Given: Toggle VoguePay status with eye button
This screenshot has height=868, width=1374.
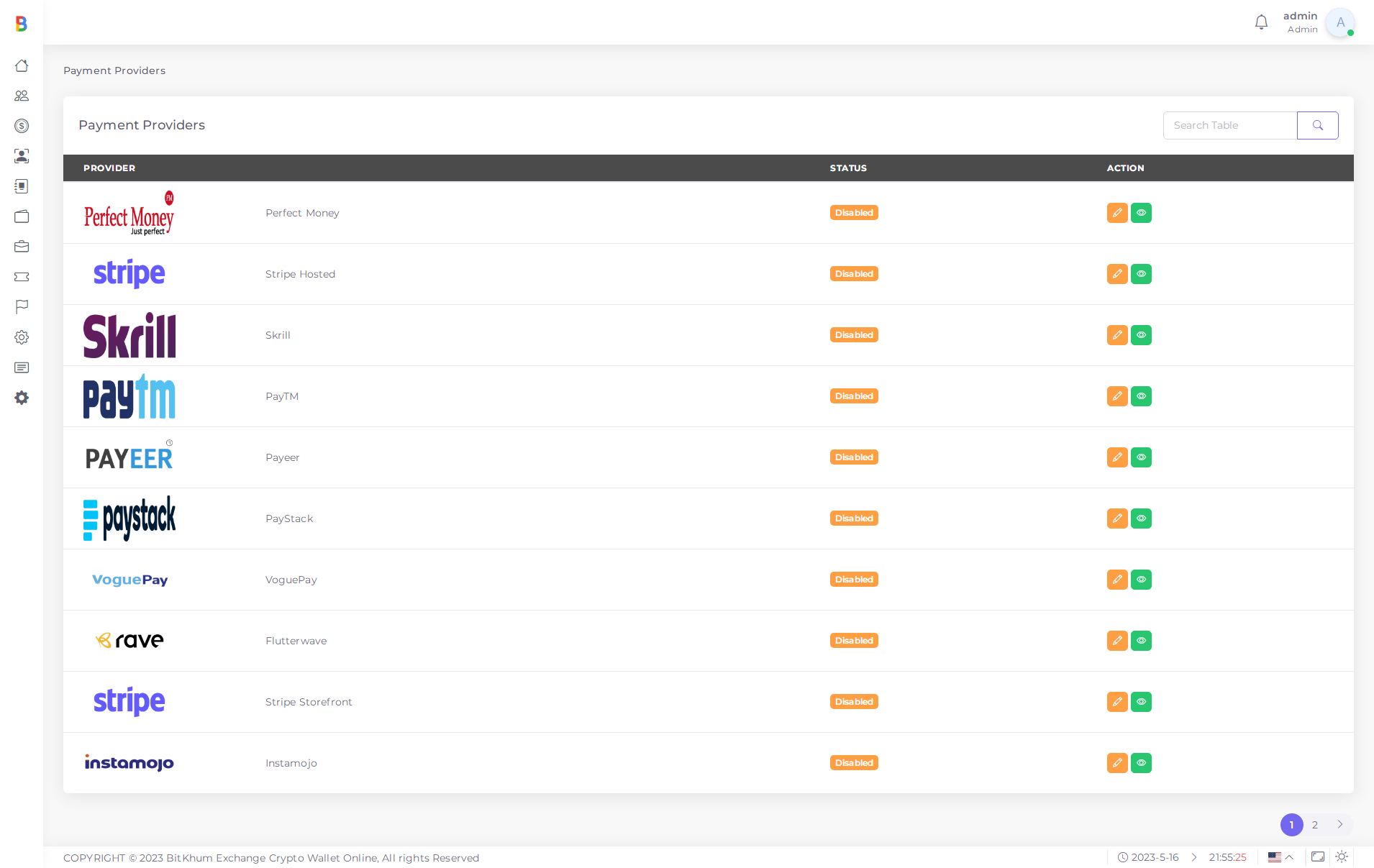Looking at the screenshot, I should [1141, 580].
